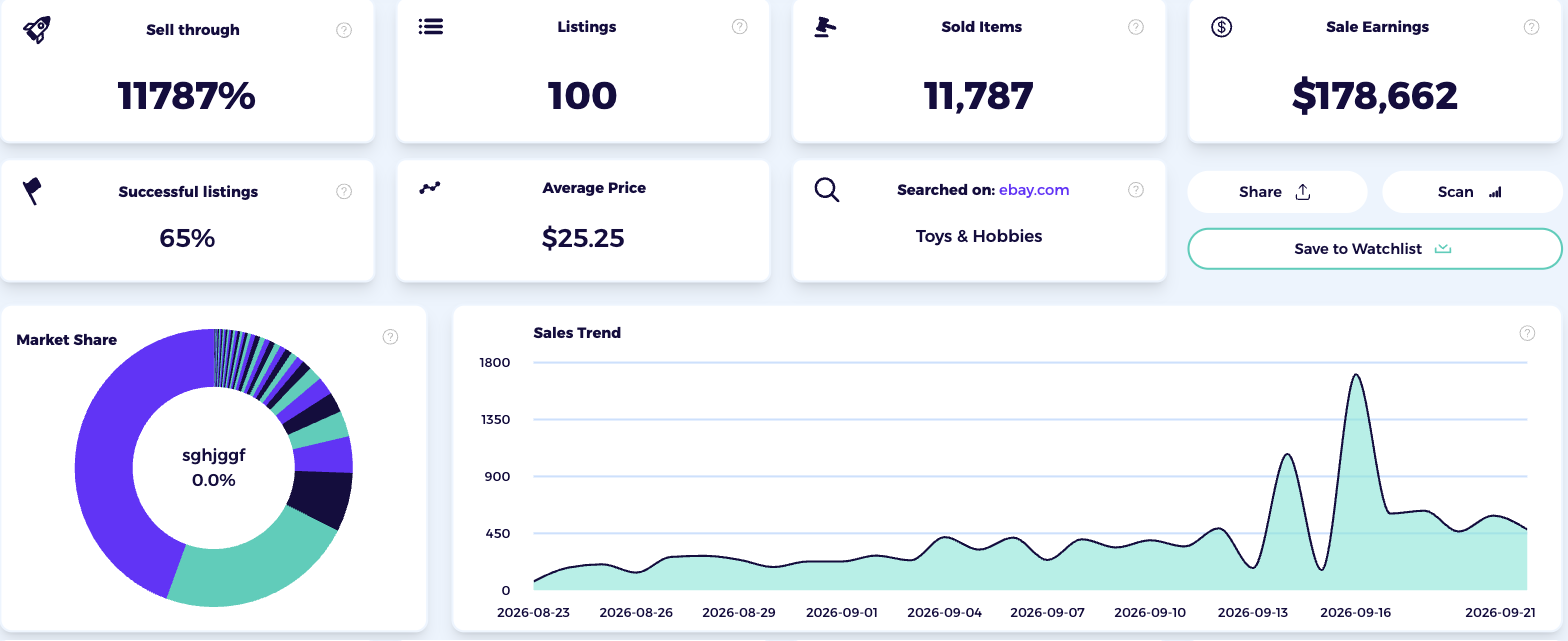This screenshot has height=641, width=1568.
Task: Click the 65% successful listings value
Action: pos(187,238)
